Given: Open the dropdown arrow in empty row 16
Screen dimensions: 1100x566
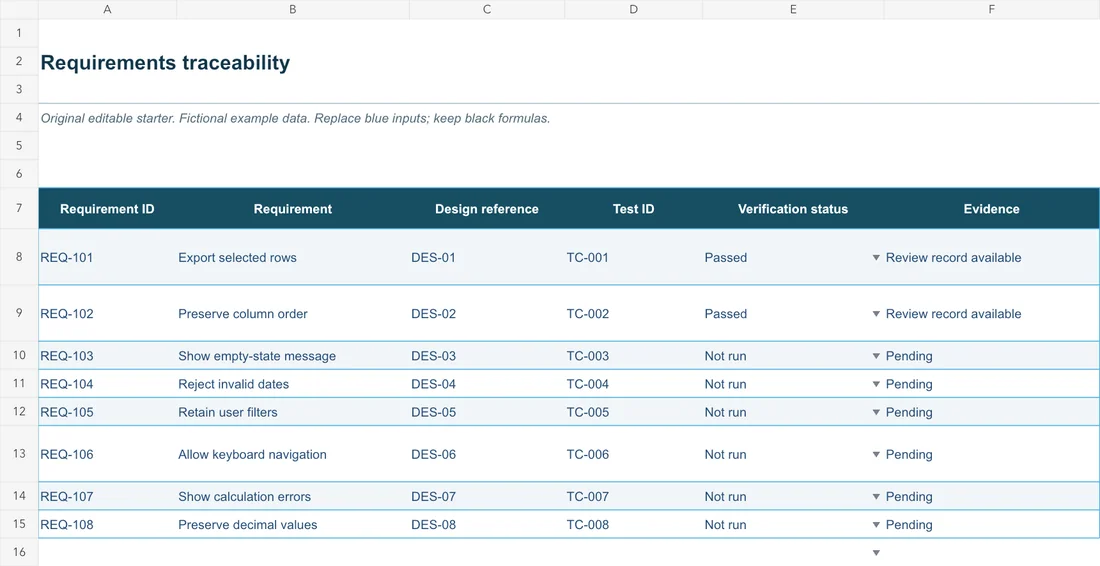Looking at the screenshot, I should click(876, 553).
